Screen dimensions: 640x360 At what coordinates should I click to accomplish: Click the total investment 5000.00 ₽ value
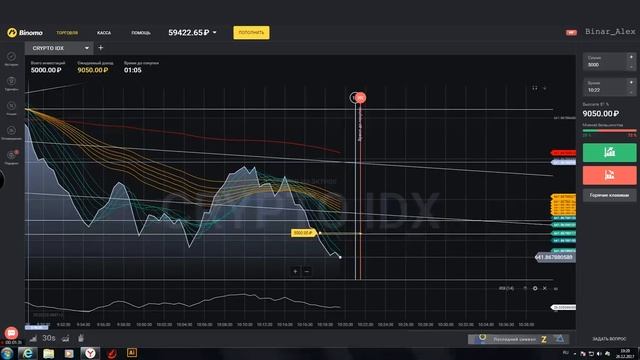coord(46,70)
